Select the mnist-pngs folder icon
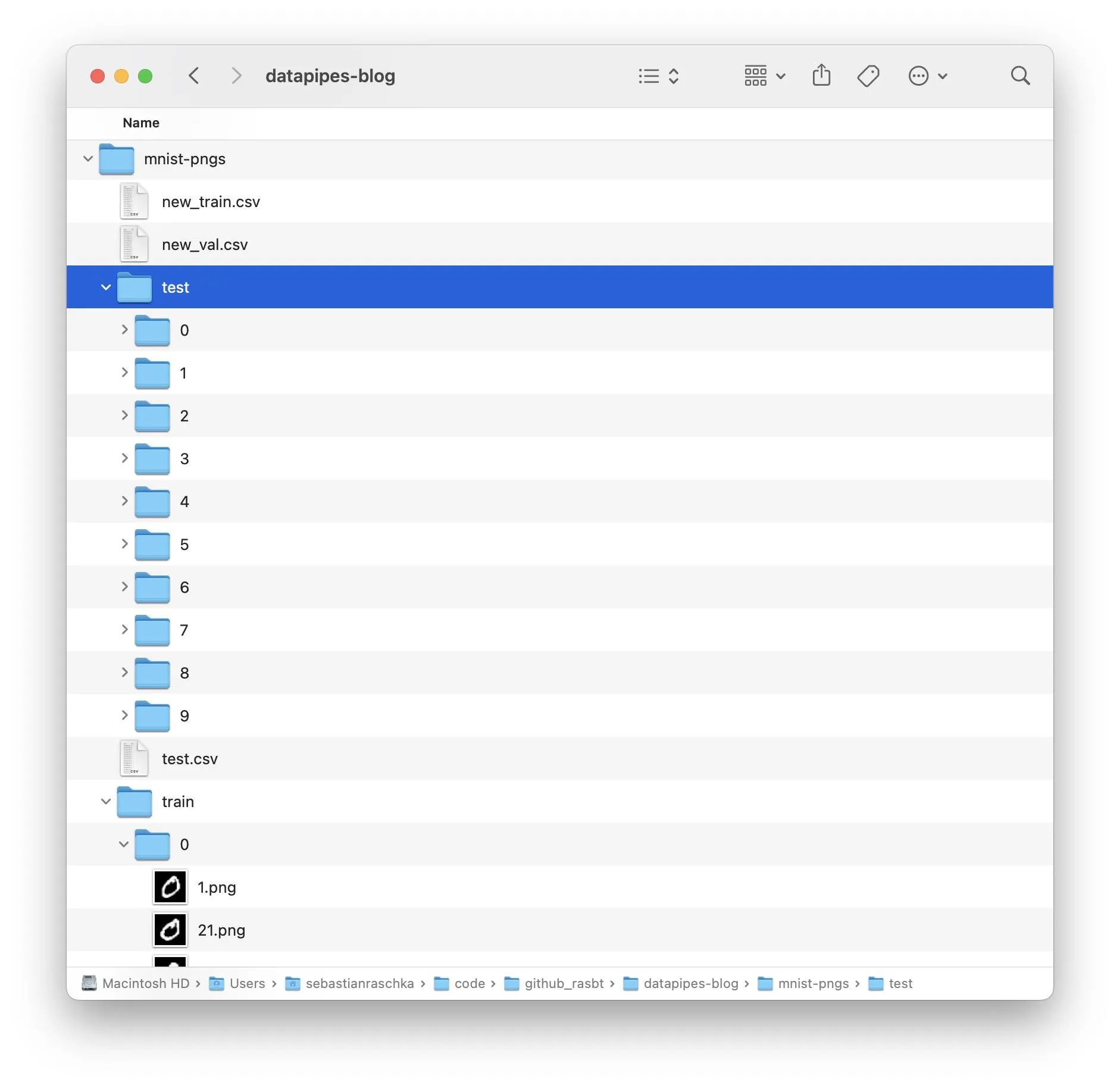Screen dimensions: 1120x1088 [117, 159]
